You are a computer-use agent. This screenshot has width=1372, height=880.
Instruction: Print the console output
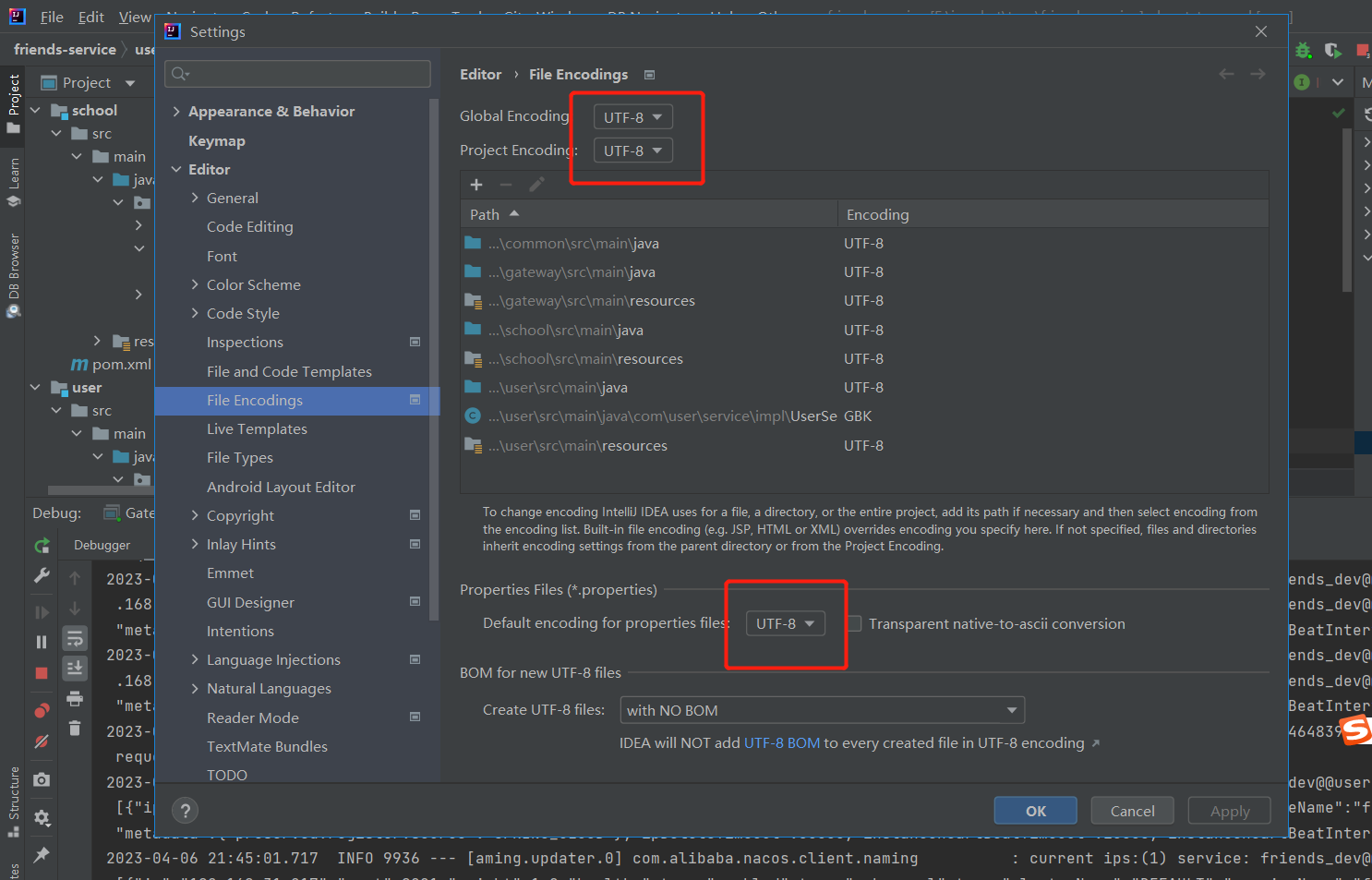(76, 699)
